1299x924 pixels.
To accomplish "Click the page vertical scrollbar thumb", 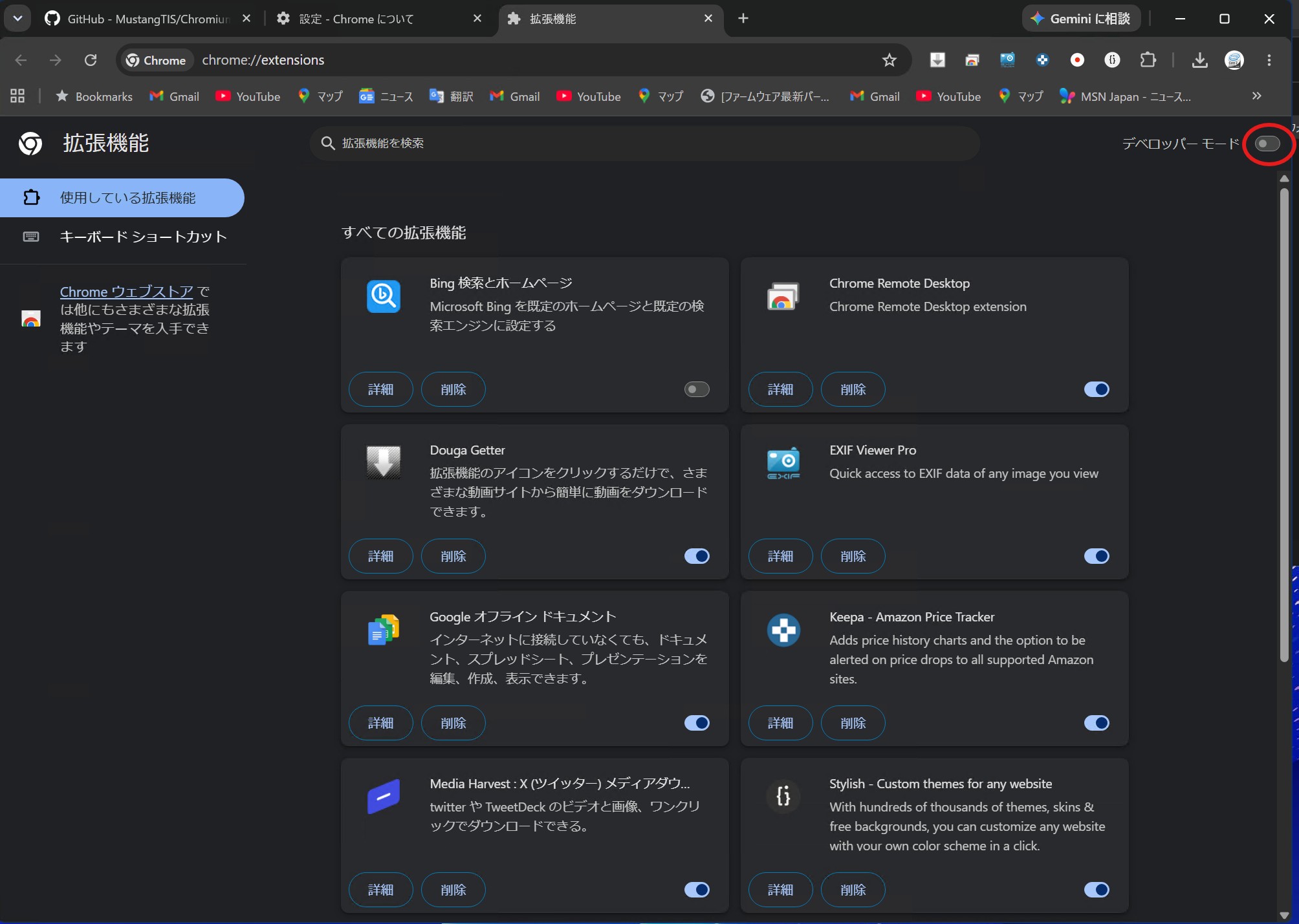I will tap(1284, 425).
